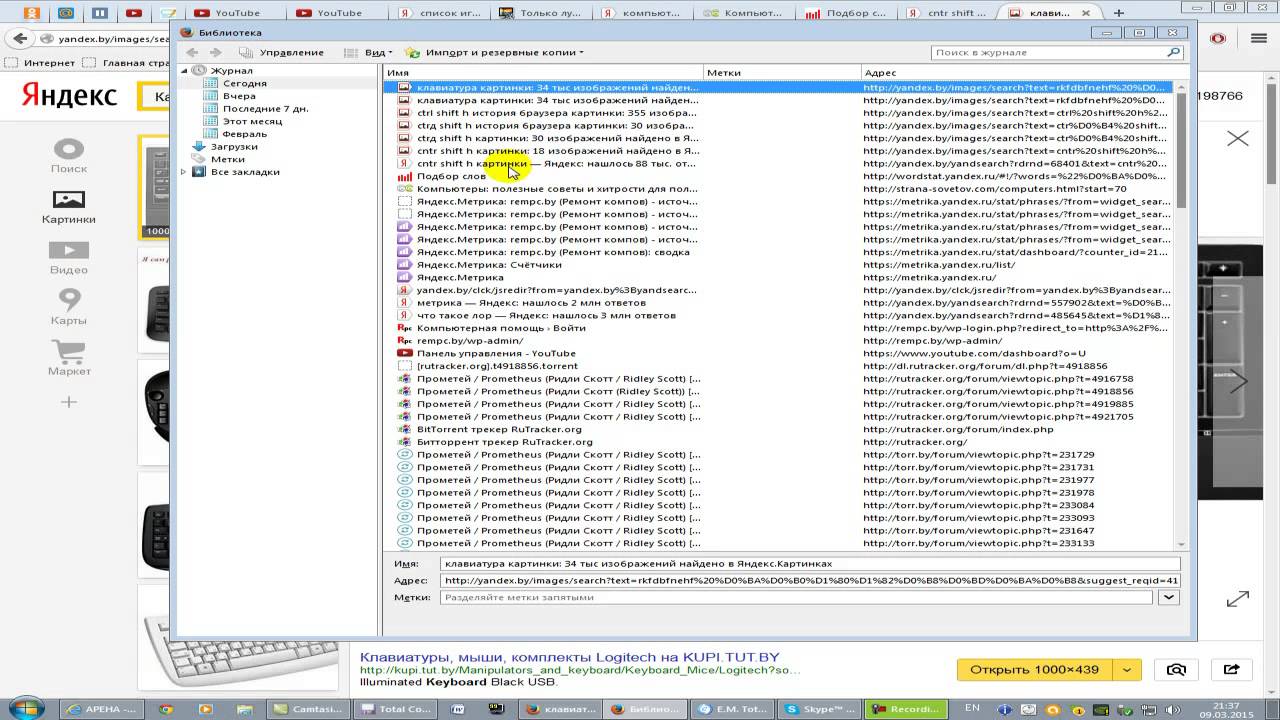Expand the size dropdown next to Открыть

click(x=1127, y=669)
